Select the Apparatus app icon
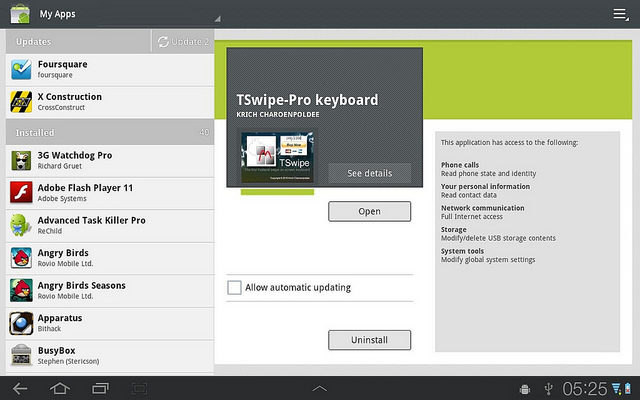The width and height of the screenshot is (640, 400). pos(21,323)
